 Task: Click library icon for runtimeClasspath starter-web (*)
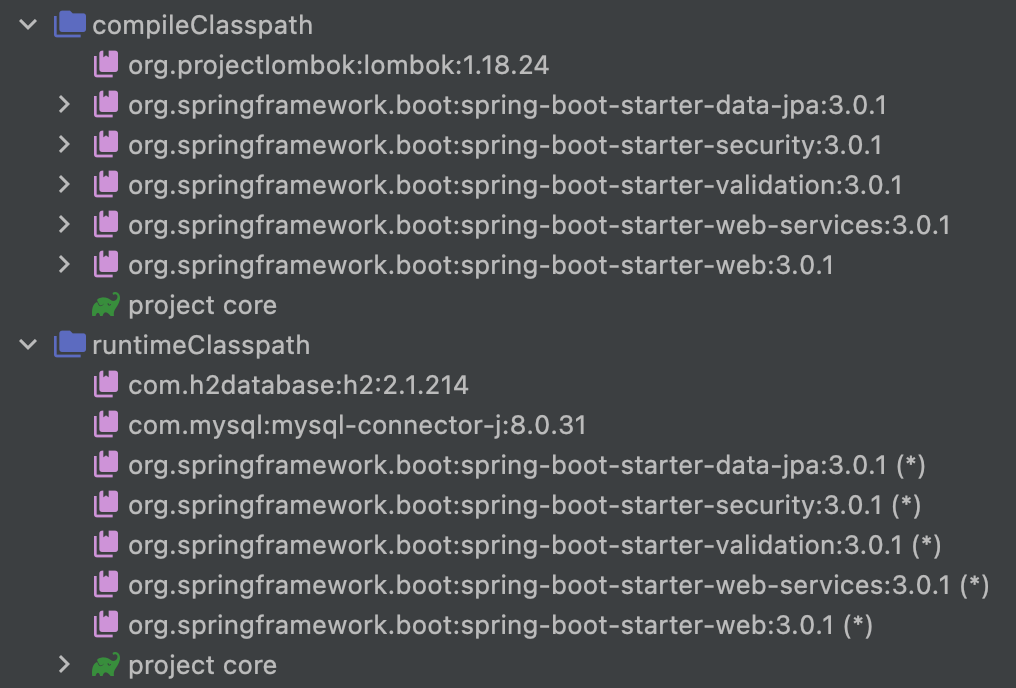106,625
